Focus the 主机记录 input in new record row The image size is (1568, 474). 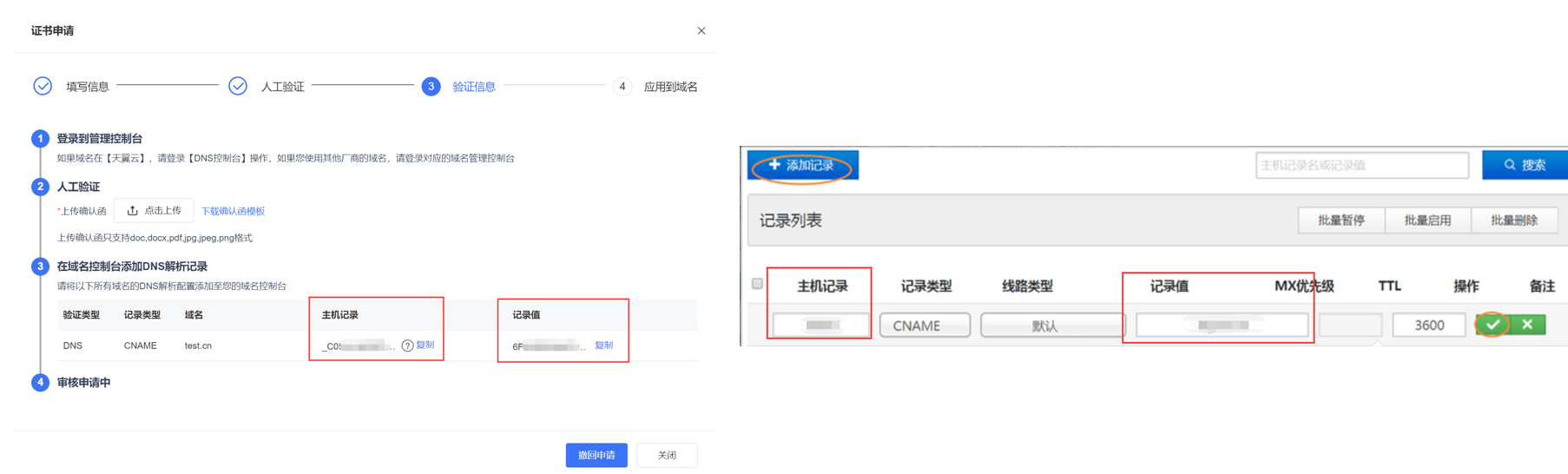[x=821, y=325]
